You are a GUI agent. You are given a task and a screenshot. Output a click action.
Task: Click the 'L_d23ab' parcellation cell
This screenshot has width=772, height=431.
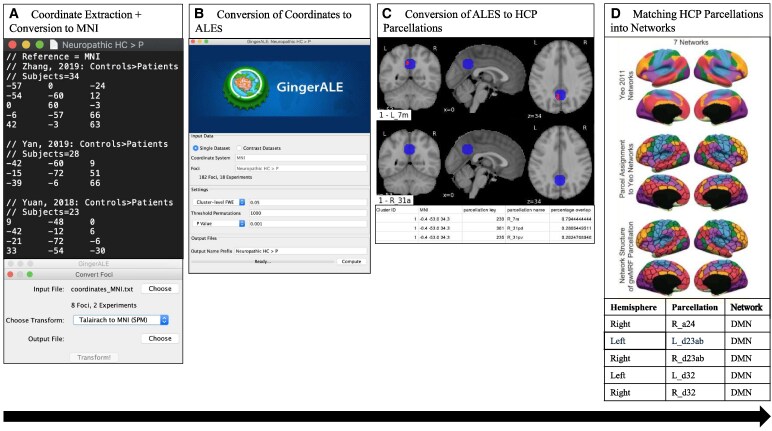click(x=687, y=341)
